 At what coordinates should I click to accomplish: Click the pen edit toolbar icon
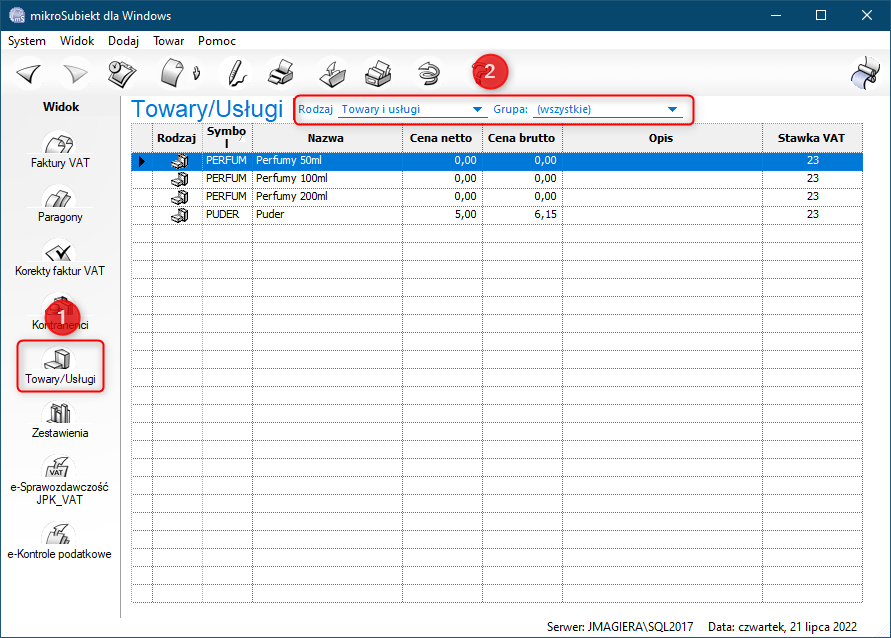click(237, 73)
